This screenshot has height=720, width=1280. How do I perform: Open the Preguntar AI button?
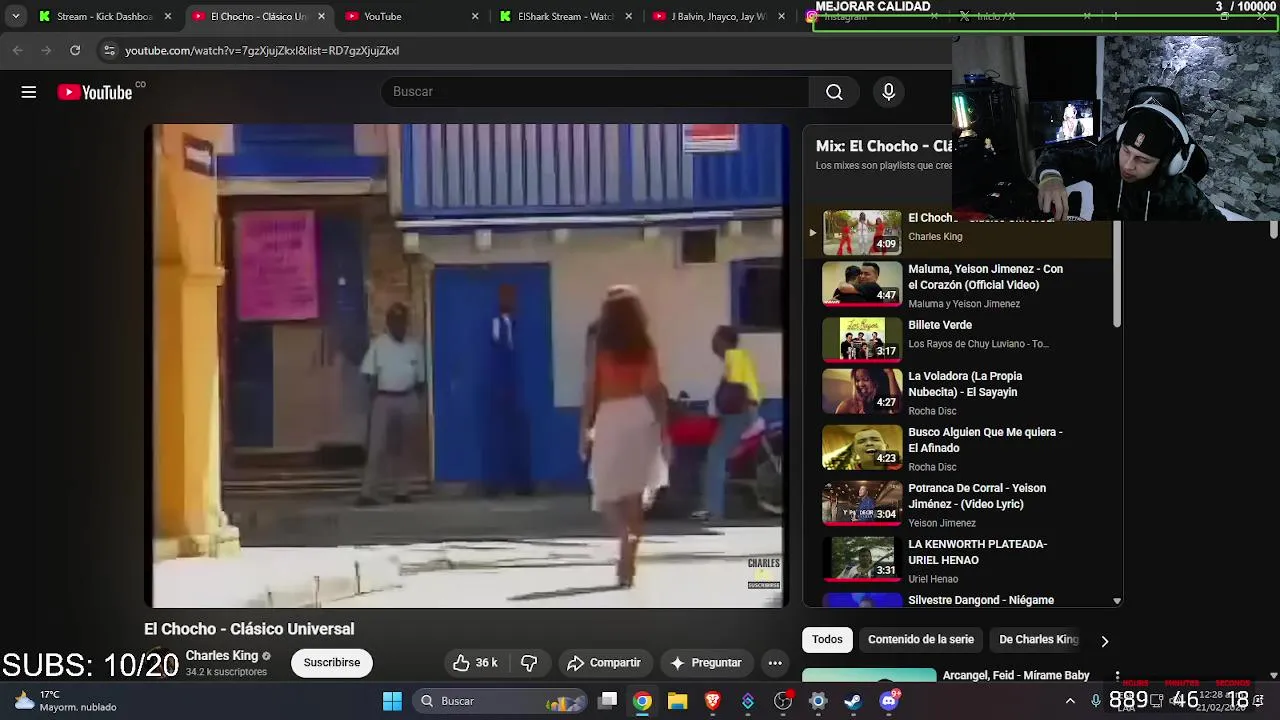coord(706,663)
